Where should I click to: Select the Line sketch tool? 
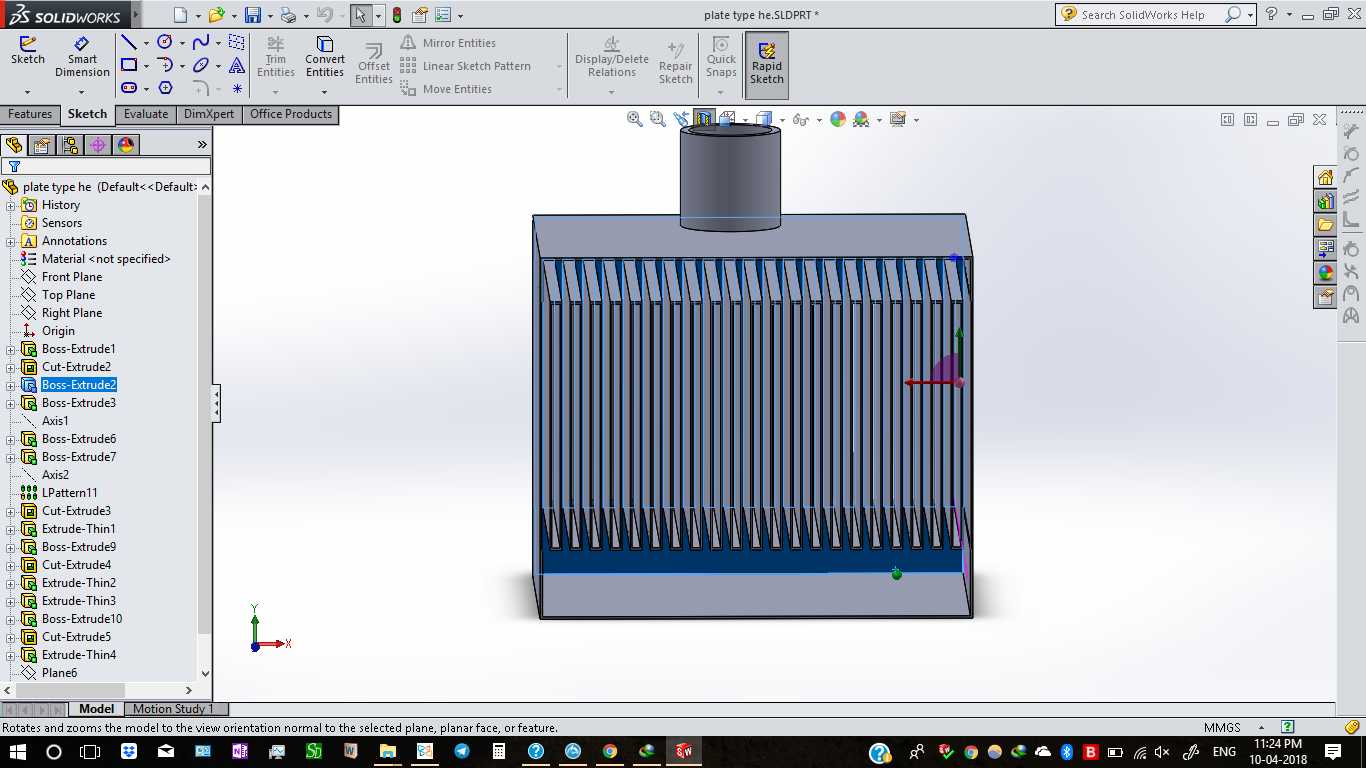tap(129, 42)
